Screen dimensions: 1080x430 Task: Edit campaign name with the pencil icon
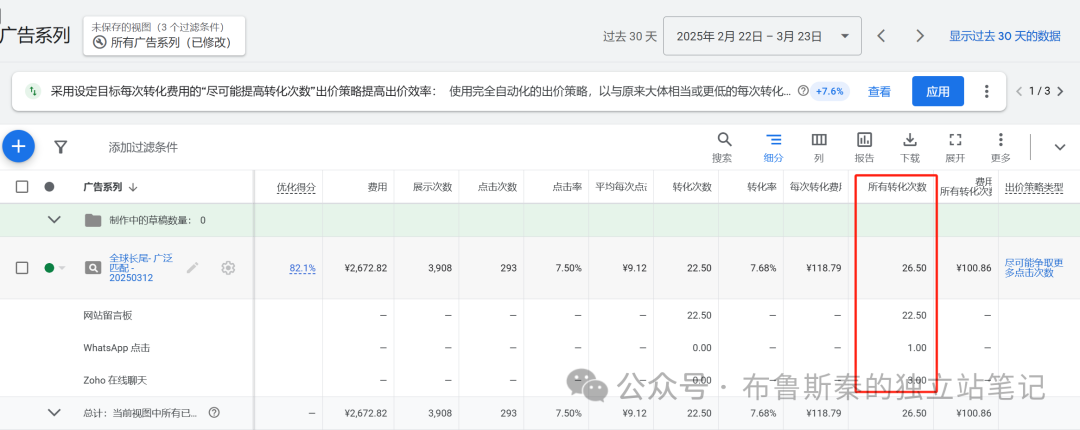192,268
